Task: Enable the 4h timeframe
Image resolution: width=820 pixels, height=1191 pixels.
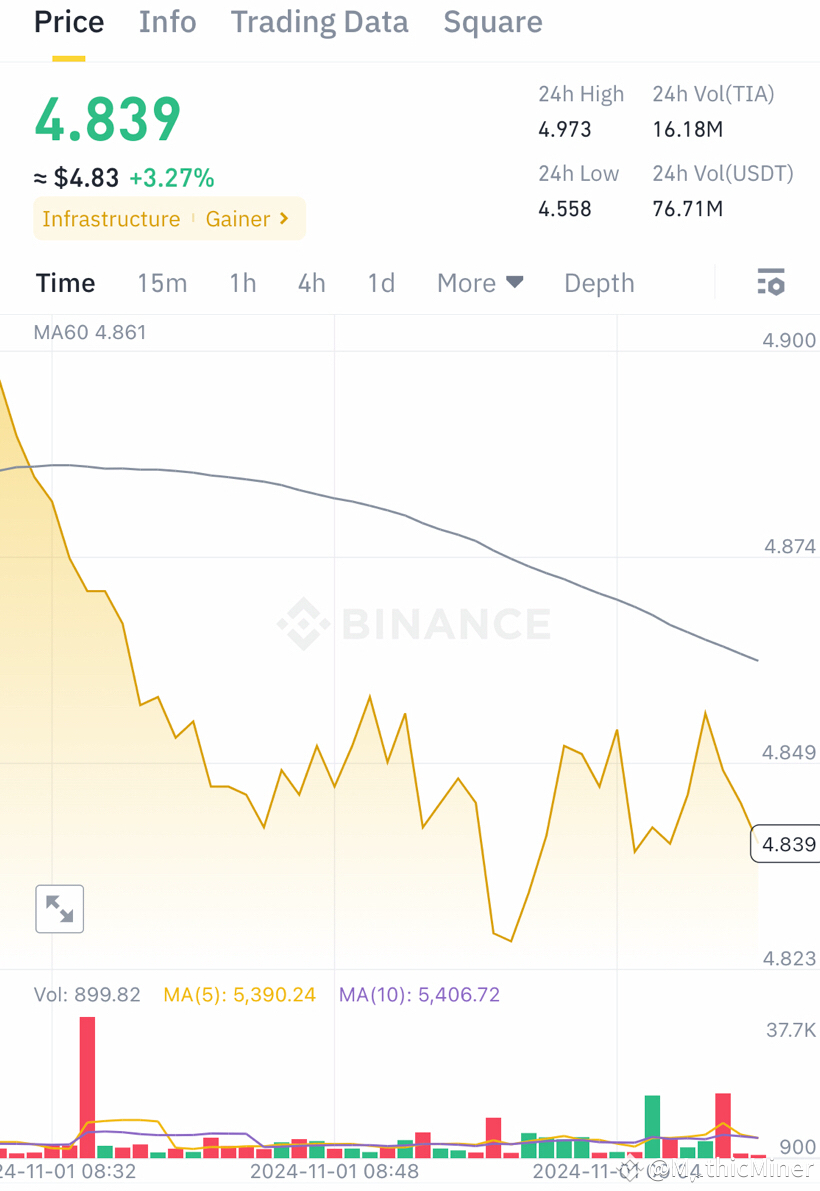Action: click(311, 283)
